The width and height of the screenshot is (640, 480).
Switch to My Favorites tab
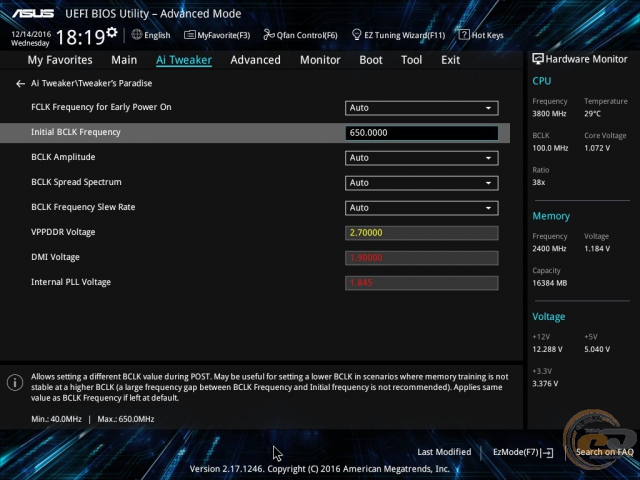point(60,60)
